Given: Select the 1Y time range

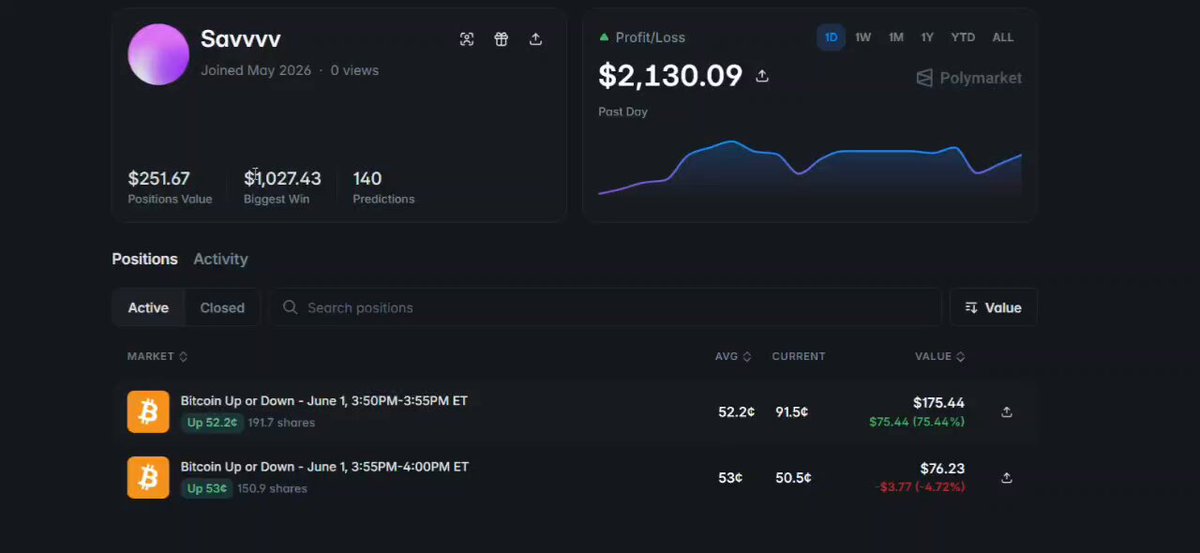Looking at the screenshot, I should click(x=927, y=37).
